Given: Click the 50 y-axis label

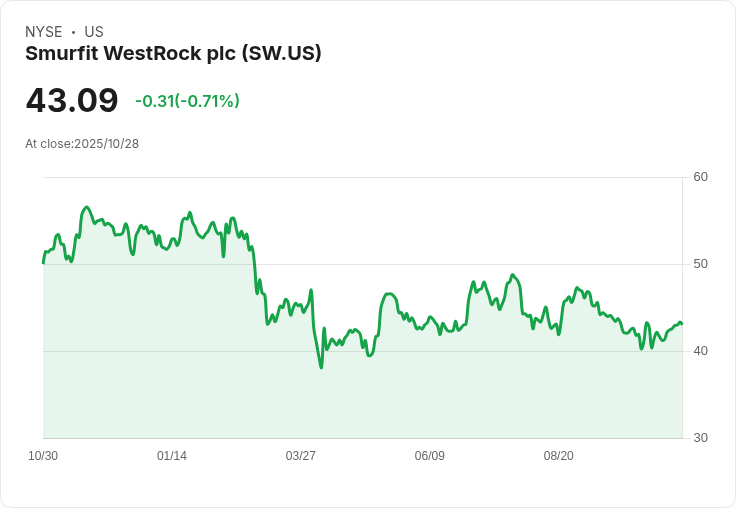Looking at the screenshot, I should [x=701, y=264].
